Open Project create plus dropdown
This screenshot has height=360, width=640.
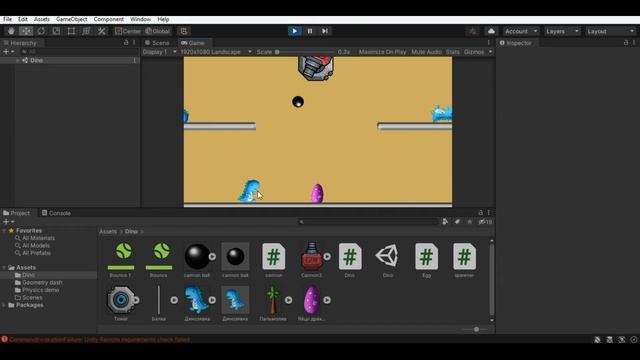(x=8, y=222)
